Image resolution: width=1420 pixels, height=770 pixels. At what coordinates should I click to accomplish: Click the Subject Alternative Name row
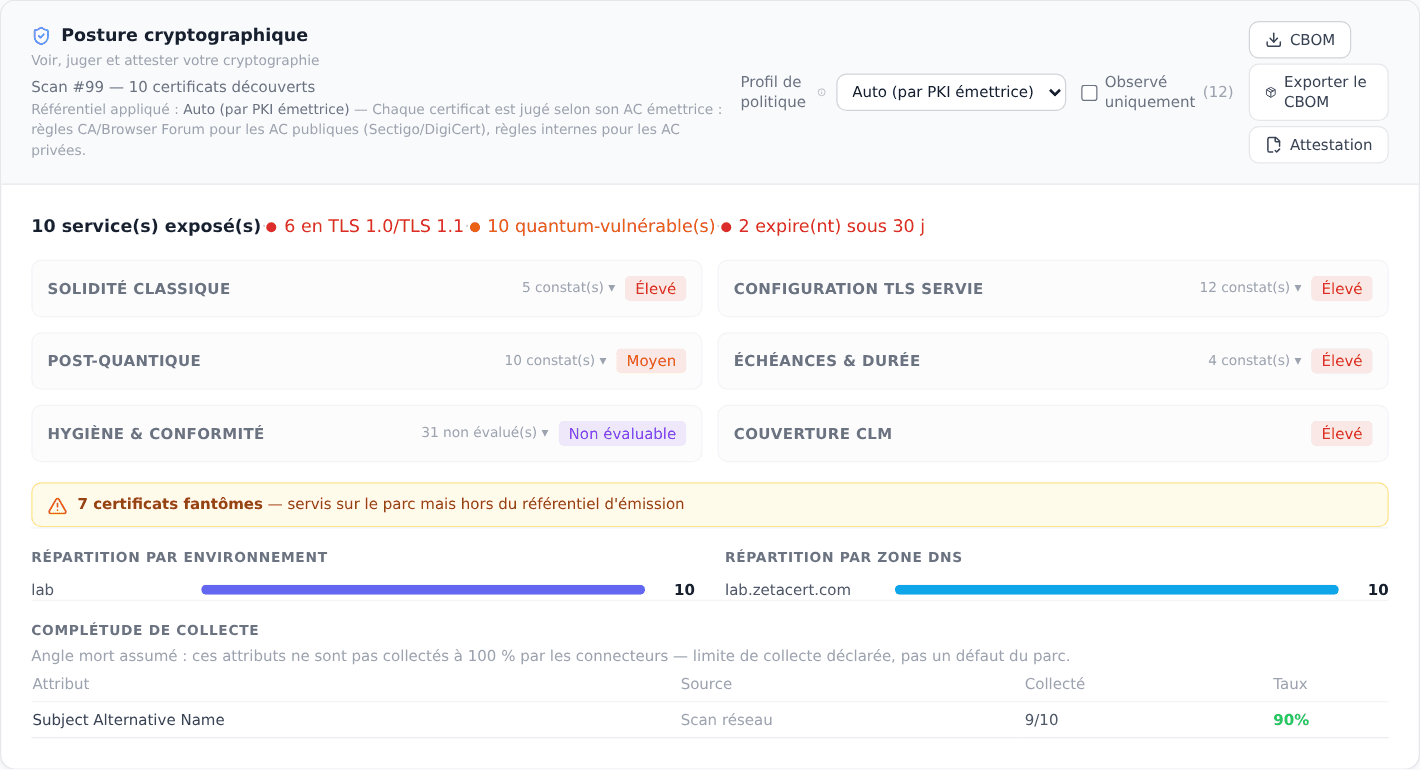pos(710,720)
